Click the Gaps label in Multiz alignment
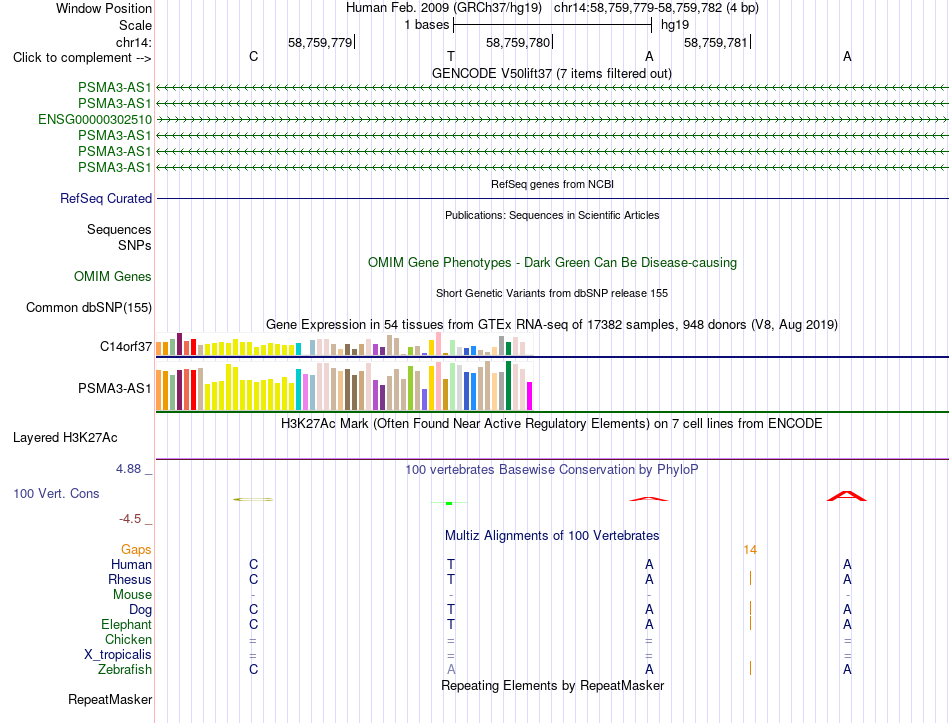The image size is (950, 723). 136,549
